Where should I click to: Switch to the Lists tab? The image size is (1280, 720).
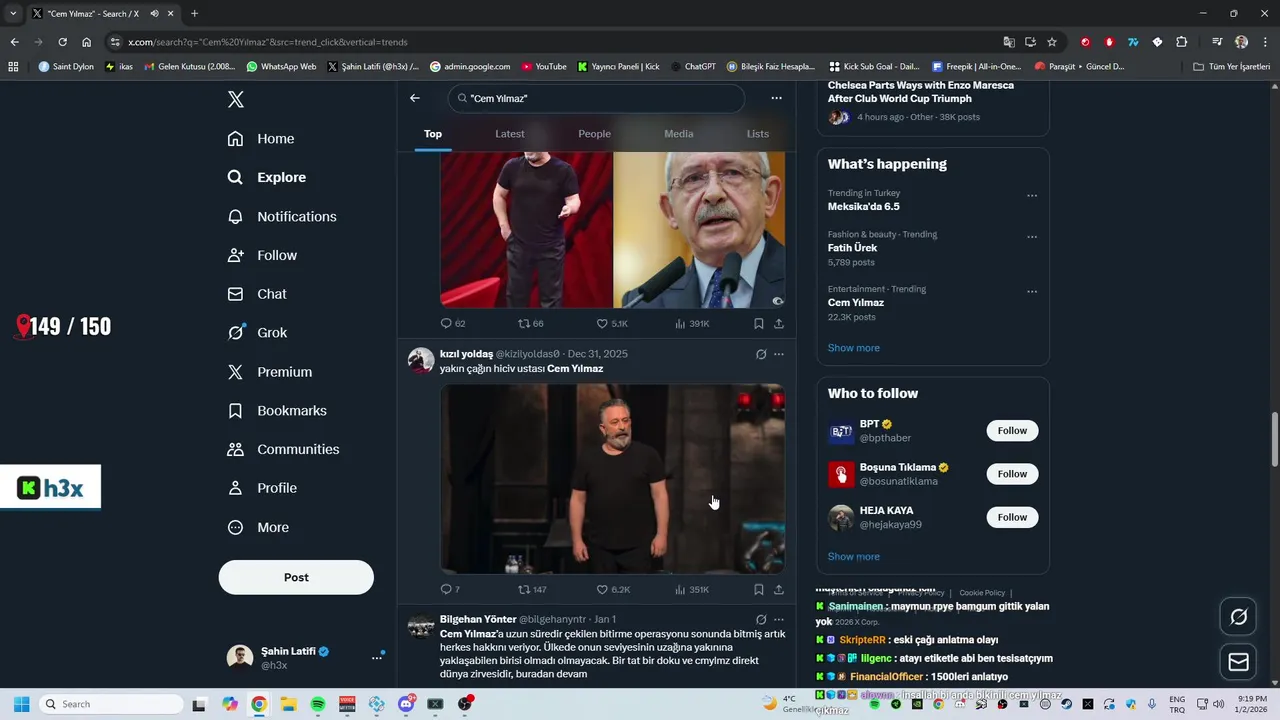758,134
